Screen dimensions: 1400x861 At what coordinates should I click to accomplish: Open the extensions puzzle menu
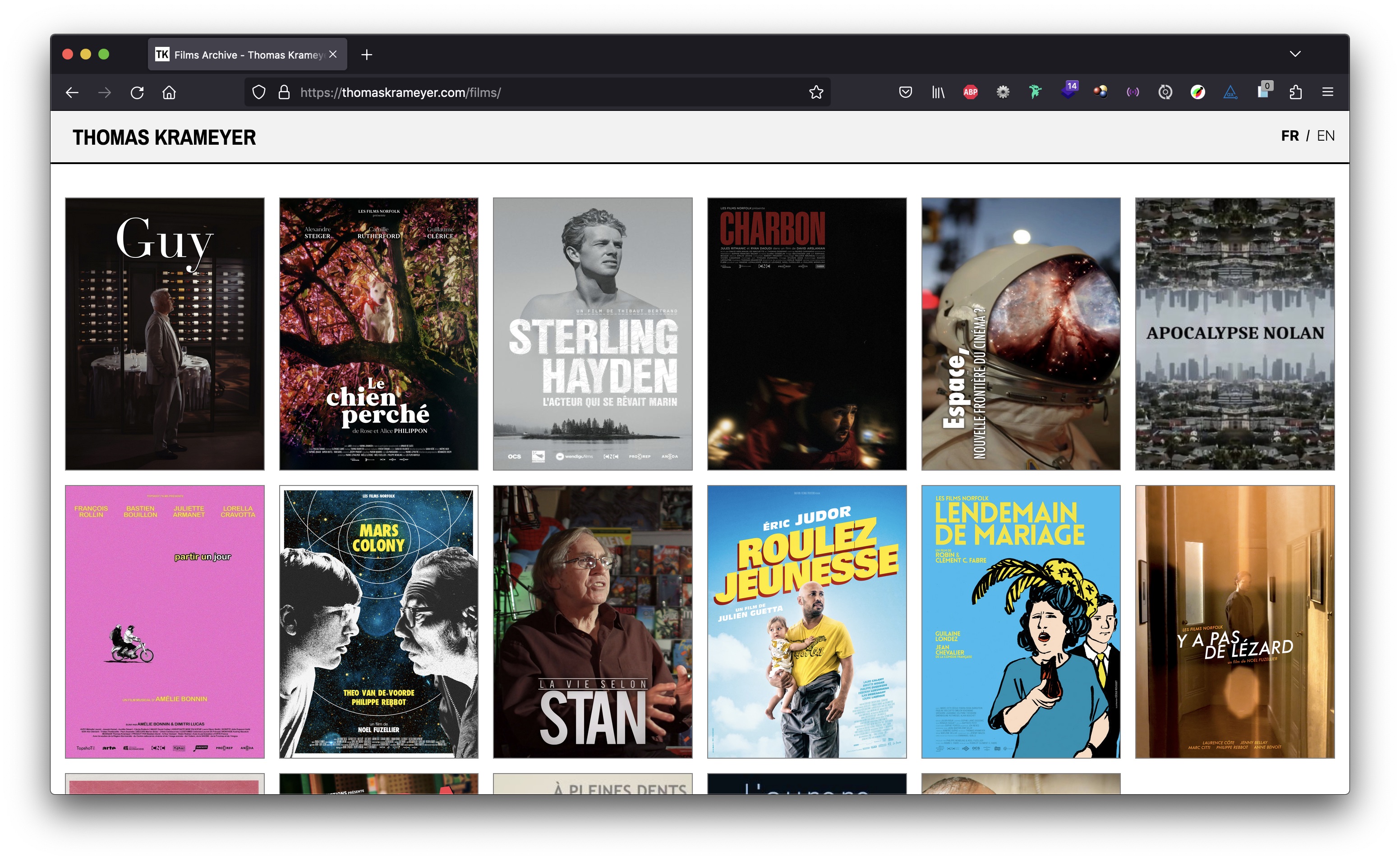pyautogui.click(x=1296, y=92)
